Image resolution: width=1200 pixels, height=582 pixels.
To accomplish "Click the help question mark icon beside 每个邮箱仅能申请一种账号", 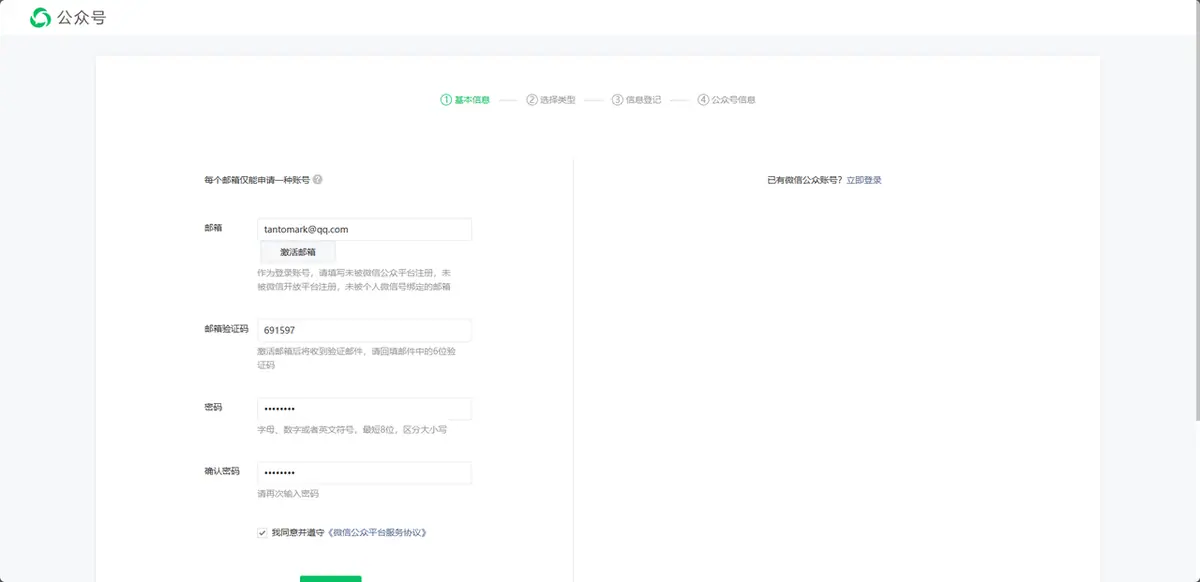I will pos(317,180).
